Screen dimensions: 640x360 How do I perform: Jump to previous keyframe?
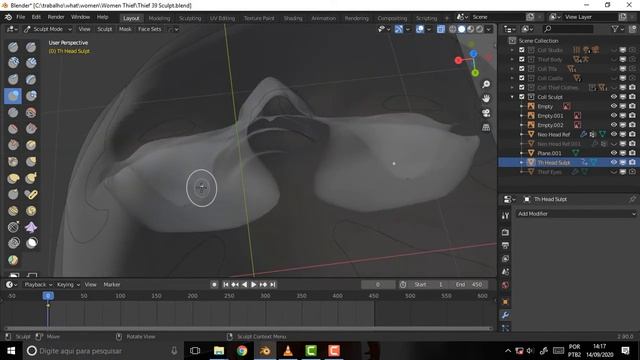tap(235, 284)
